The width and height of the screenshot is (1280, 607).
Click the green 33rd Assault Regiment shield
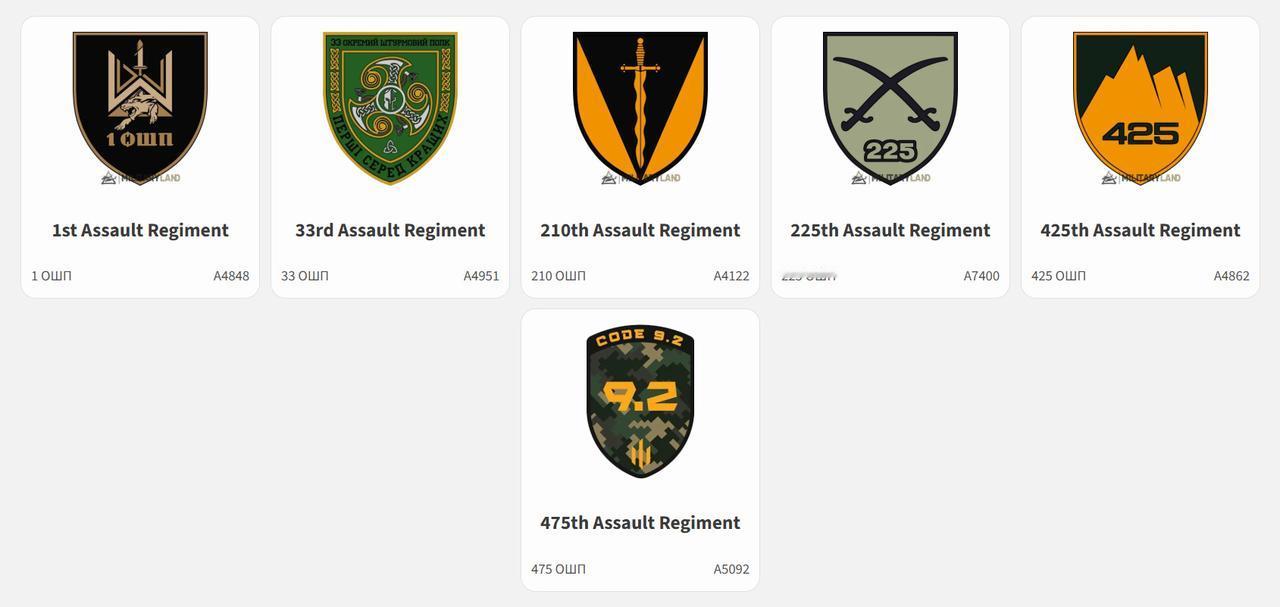click(390, 108)
